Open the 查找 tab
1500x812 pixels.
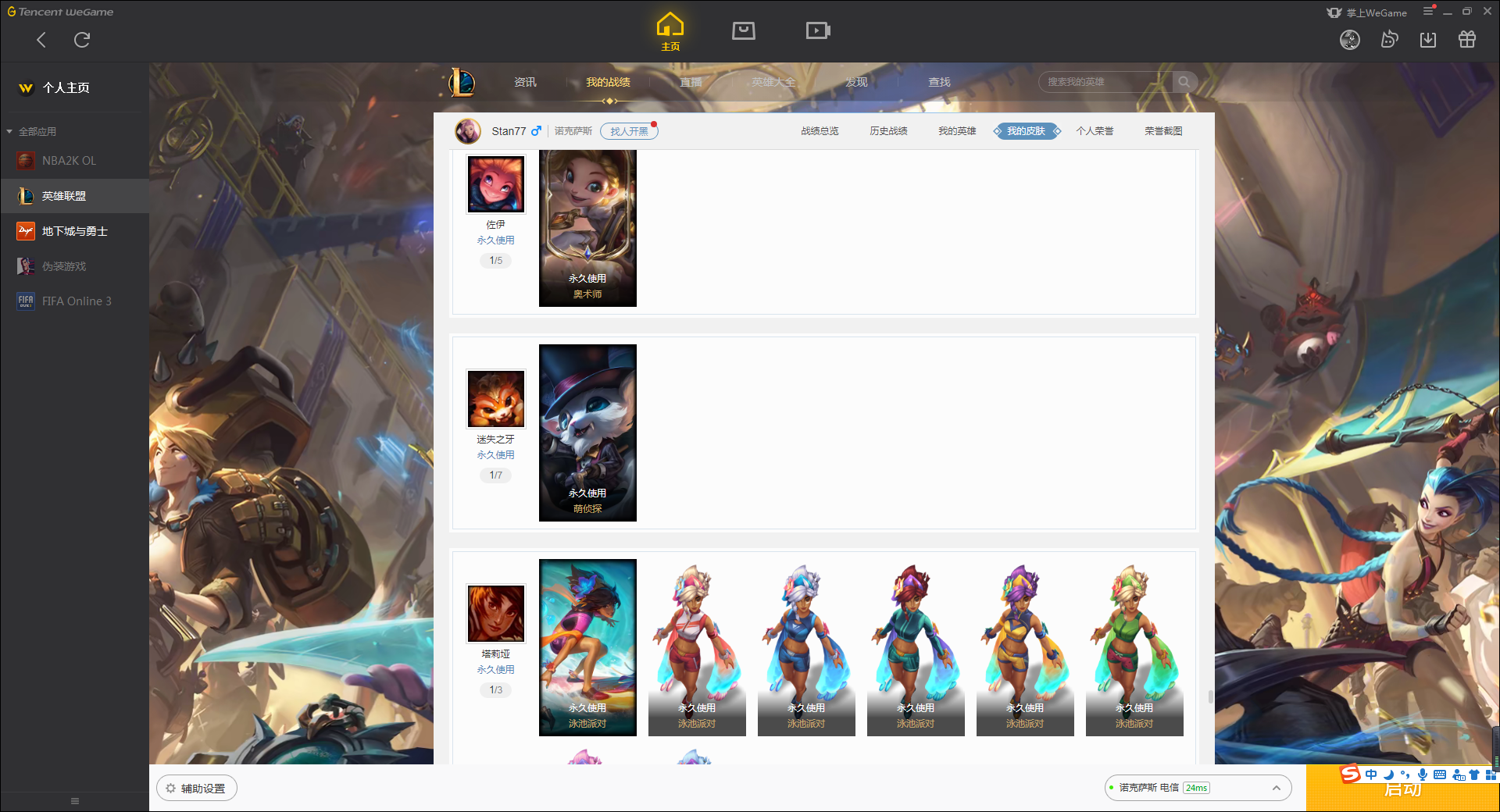click(x=939, y=82)
